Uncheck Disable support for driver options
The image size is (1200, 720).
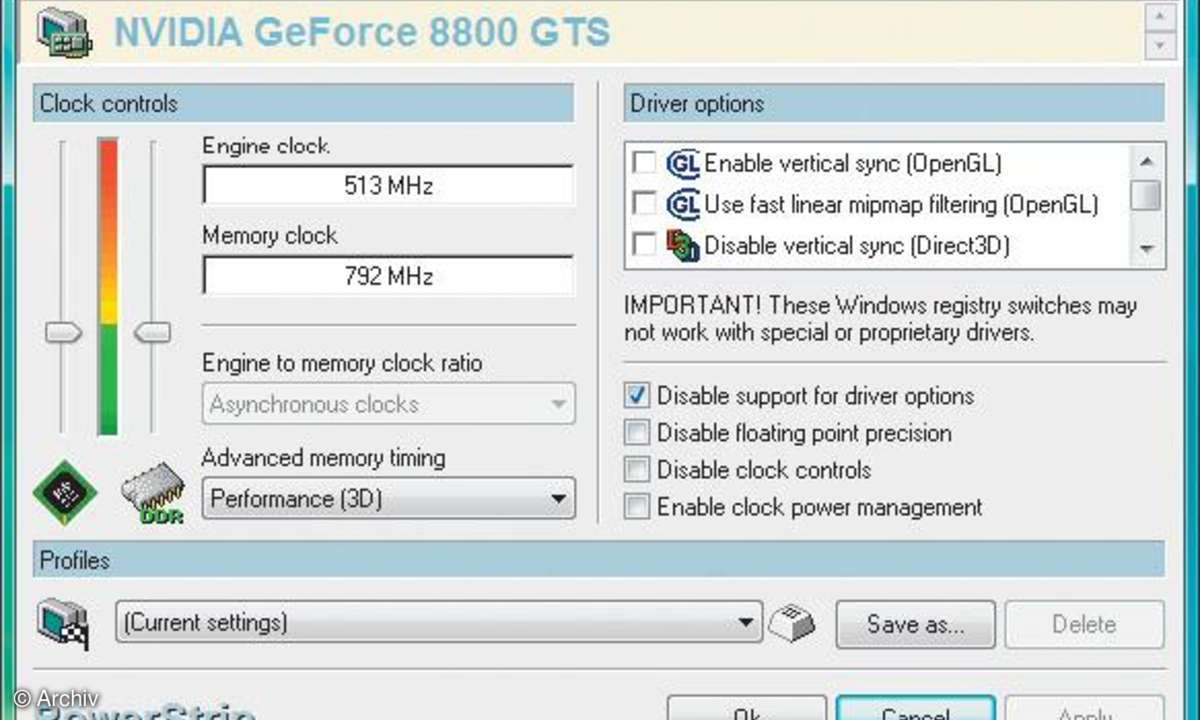[x=637, y=396]
